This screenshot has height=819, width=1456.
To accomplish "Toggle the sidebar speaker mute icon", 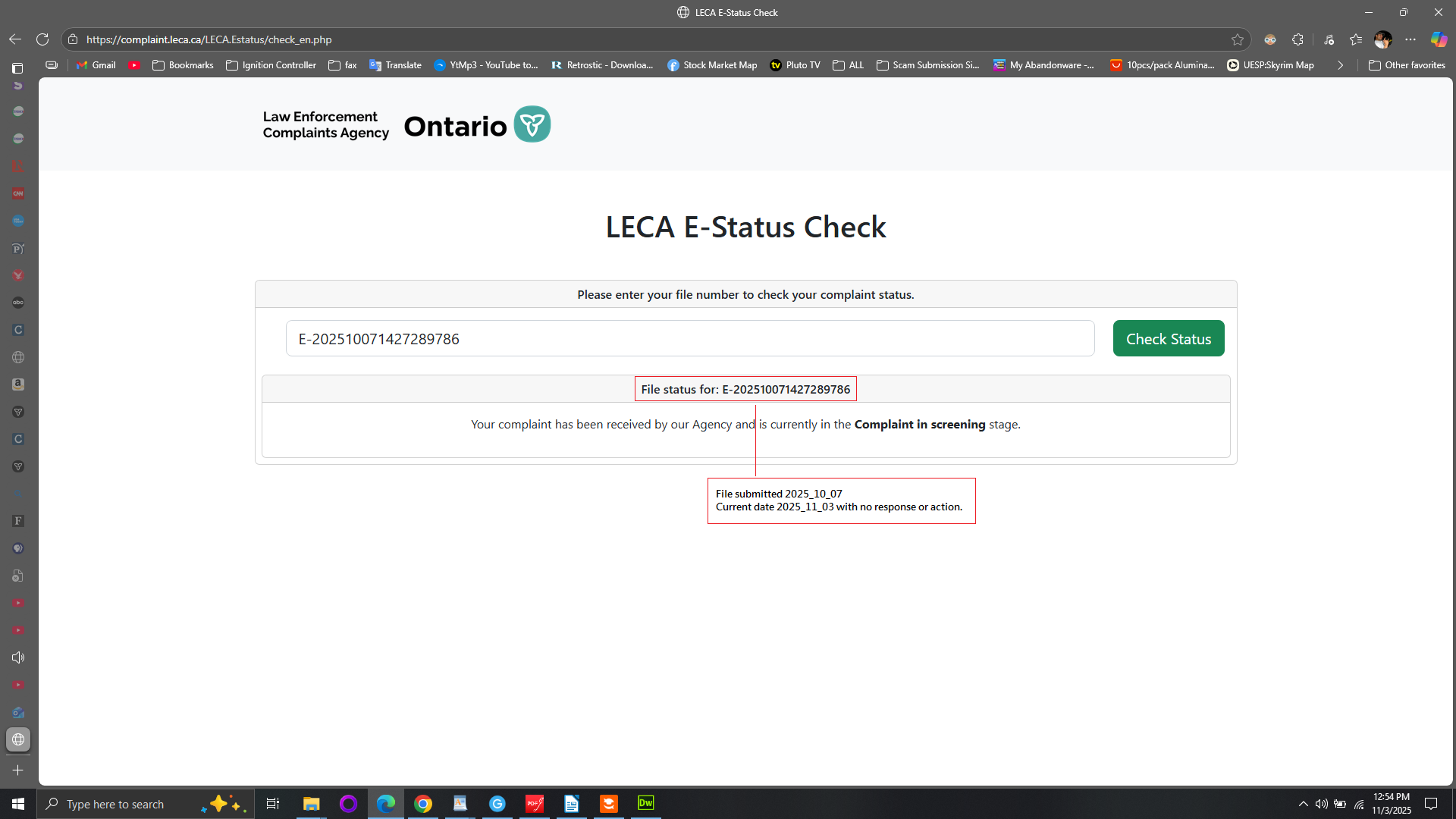I will tap(18, 657).
